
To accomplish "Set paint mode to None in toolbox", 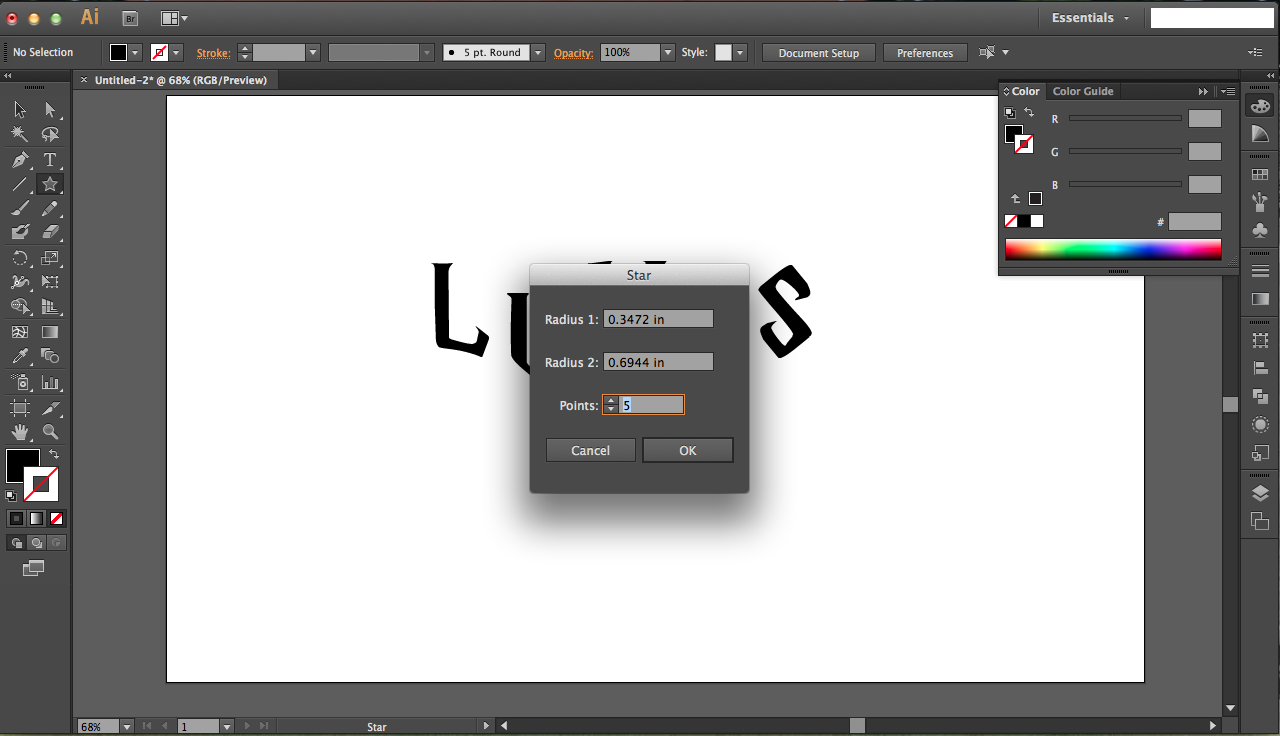I will point(56,518).
